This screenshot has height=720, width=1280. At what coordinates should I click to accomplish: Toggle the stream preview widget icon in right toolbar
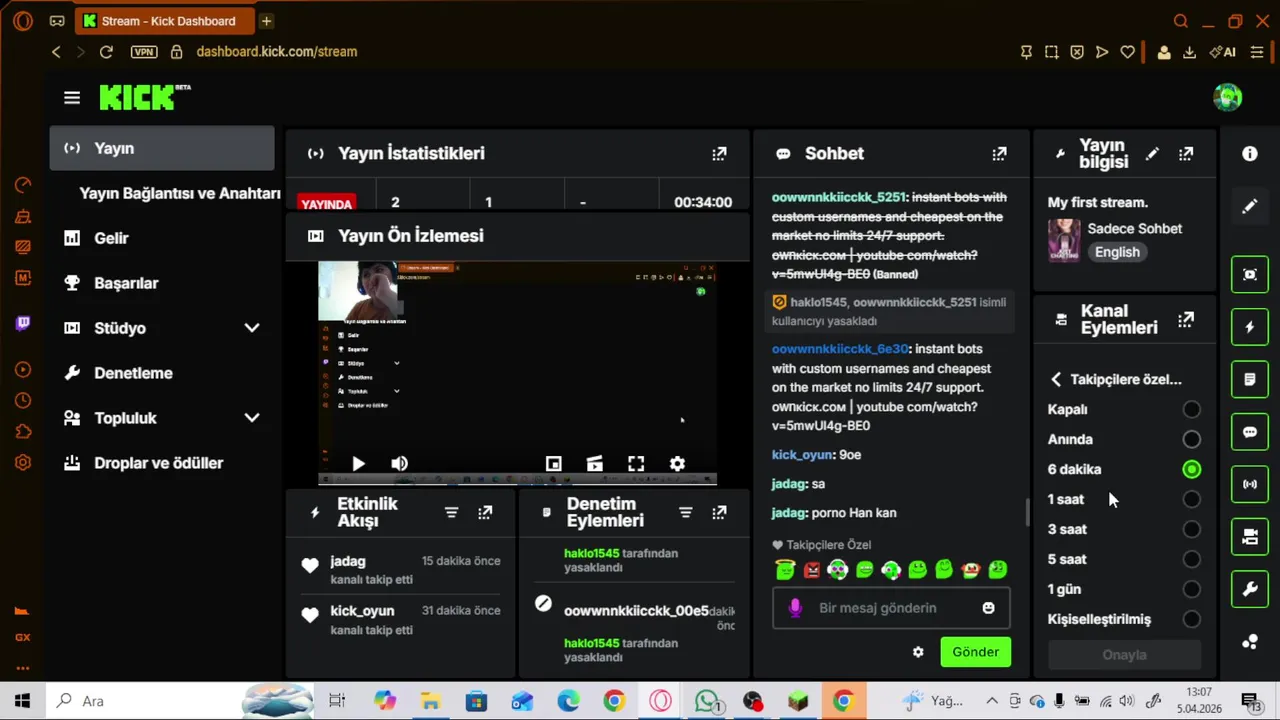[1250, 274]
